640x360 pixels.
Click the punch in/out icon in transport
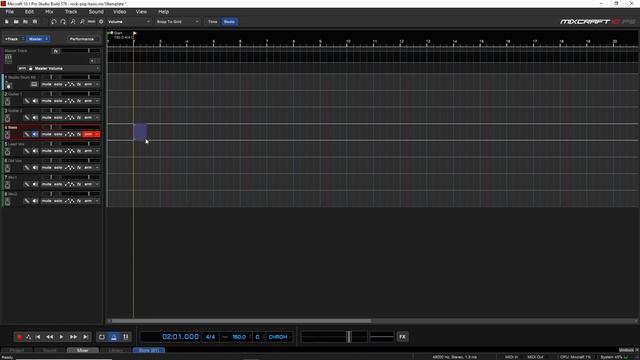126,337
